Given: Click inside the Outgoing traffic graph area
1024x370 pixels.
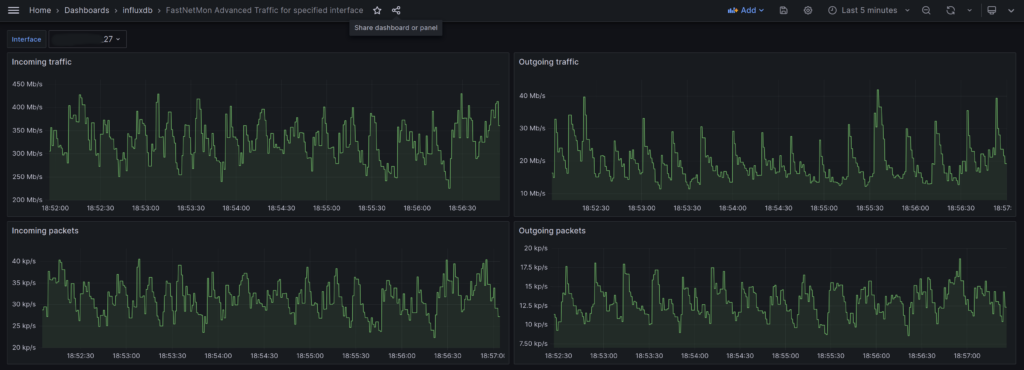Looking at the screenshot, I should point(778,140).
